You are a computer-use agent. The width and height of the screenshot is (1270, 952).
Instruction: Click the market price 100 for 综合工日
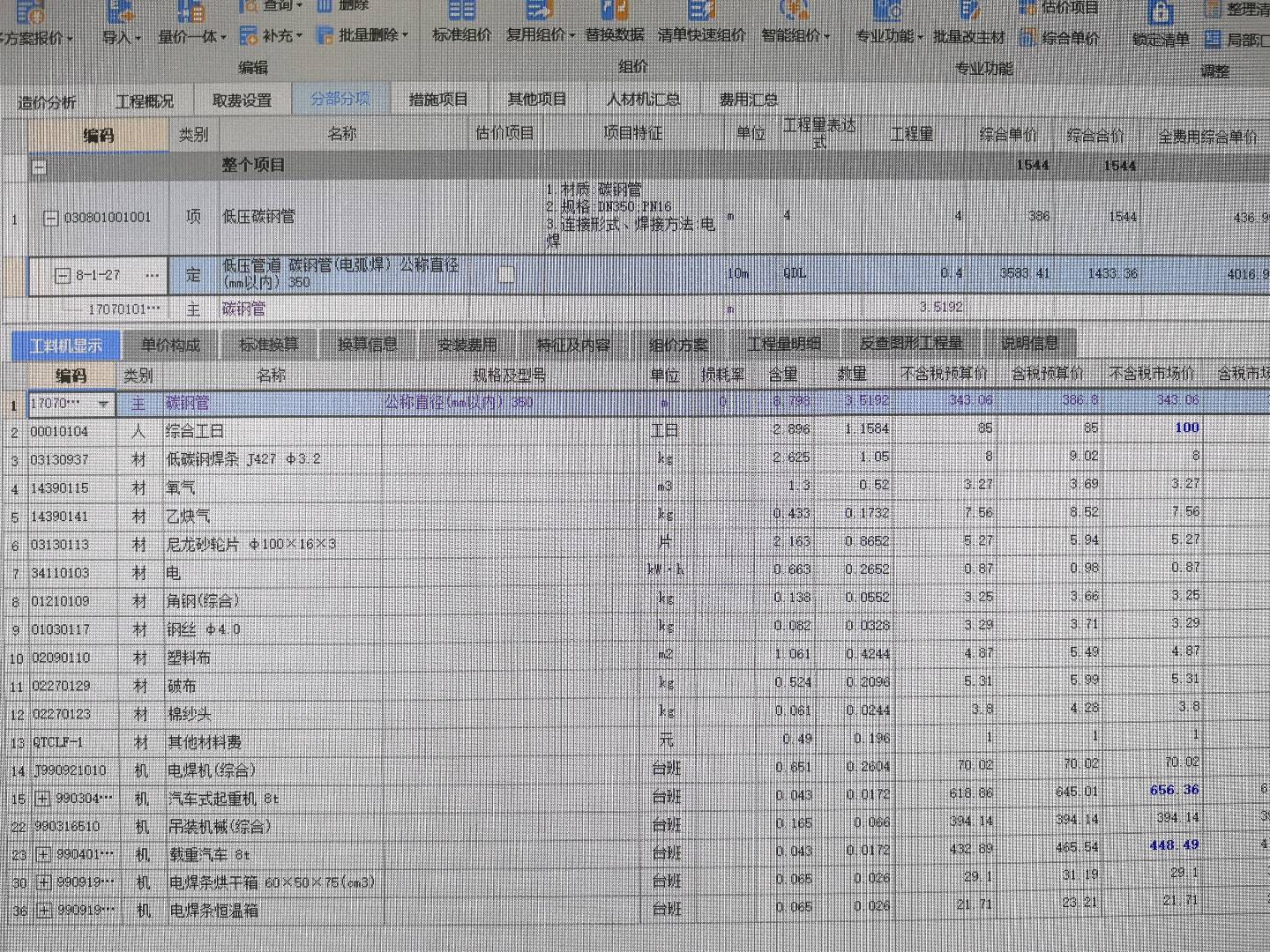click(1186, 428)
